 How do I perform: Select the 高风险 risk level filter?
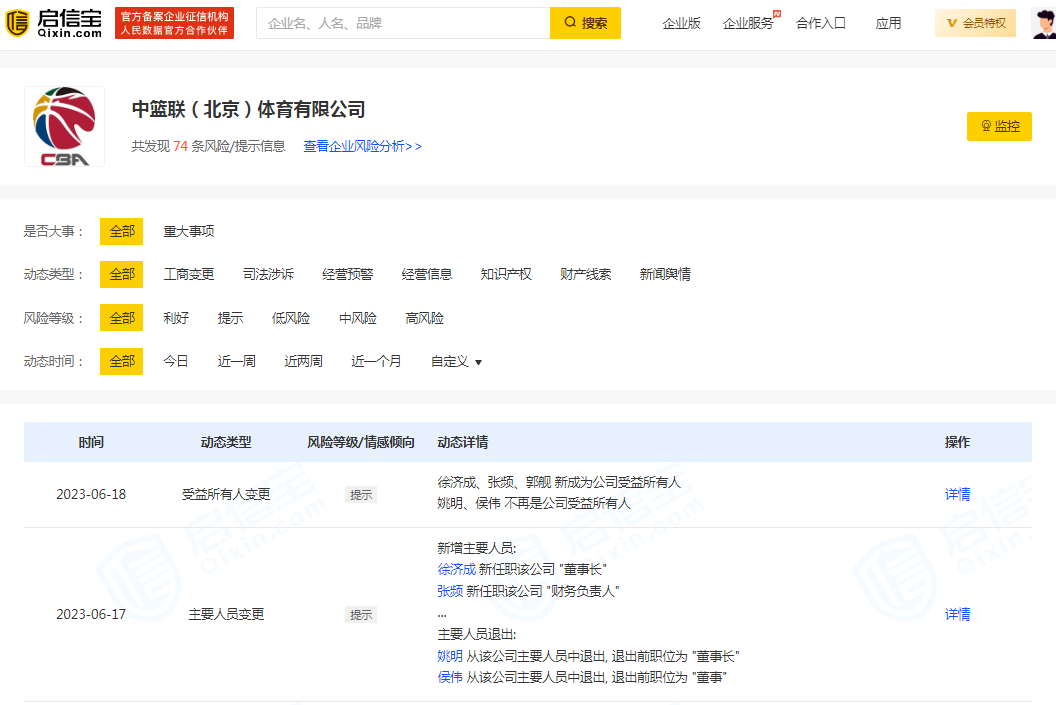423,317
